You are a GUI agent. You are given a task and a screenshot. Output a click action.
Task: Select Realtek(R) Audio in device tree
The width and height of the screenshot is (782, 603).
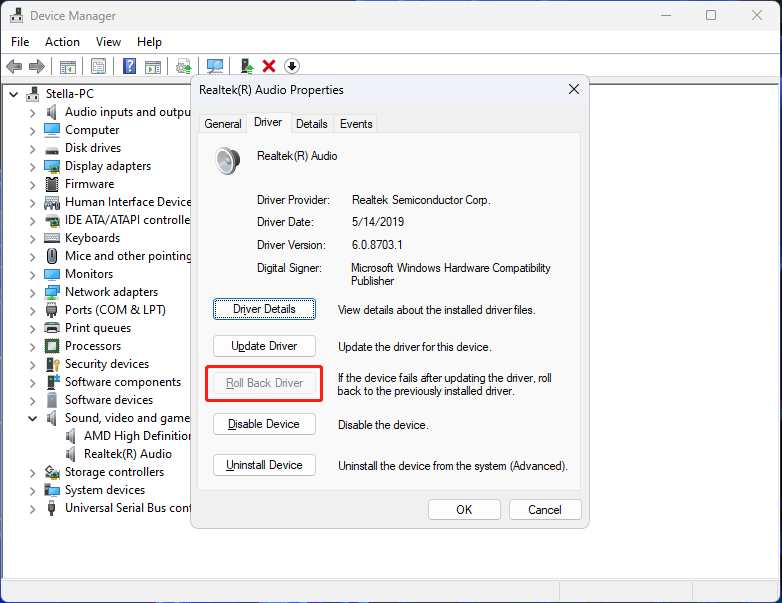pos(128,454)
